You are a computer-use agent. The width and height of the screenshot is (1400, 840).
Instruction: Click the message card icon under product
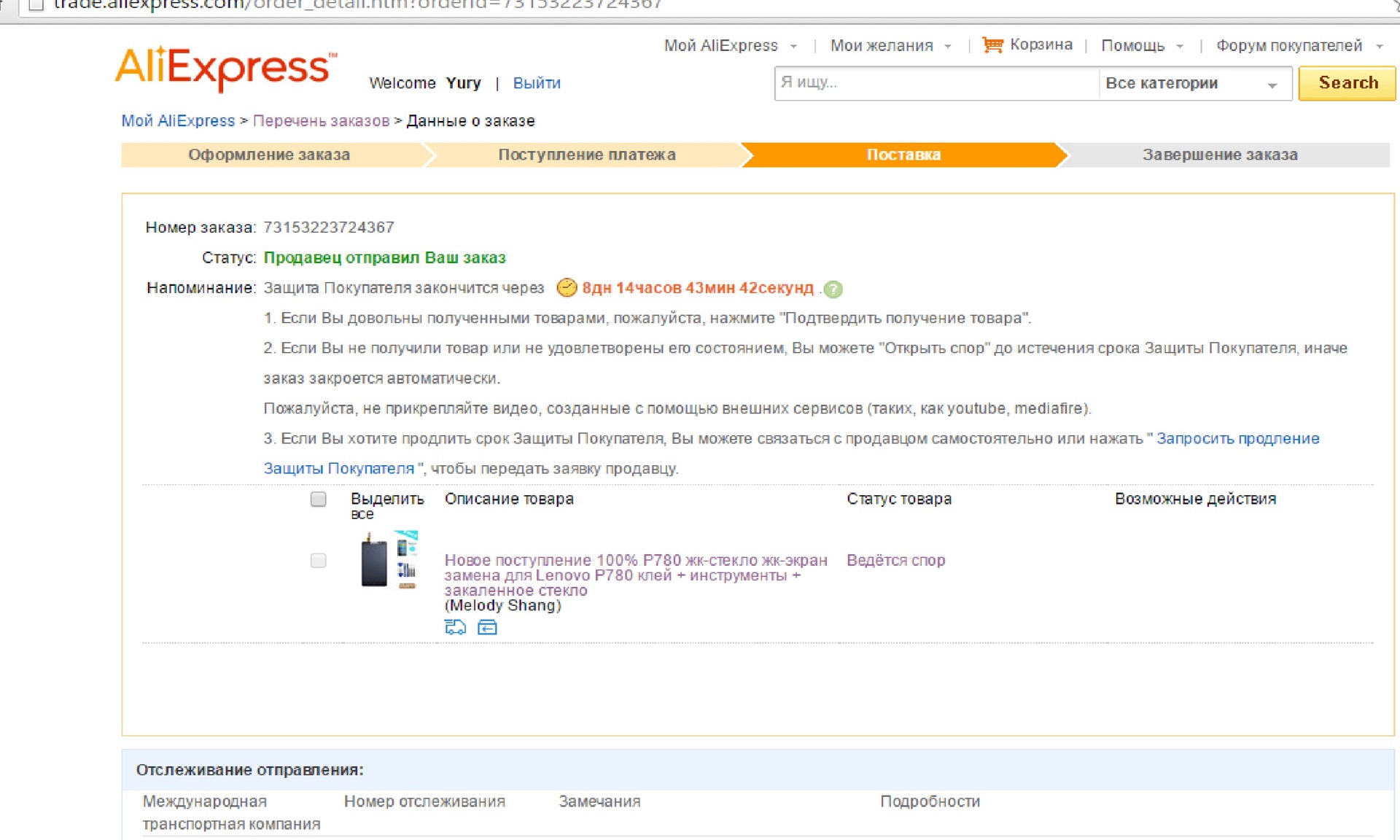[x=487, y=627]
